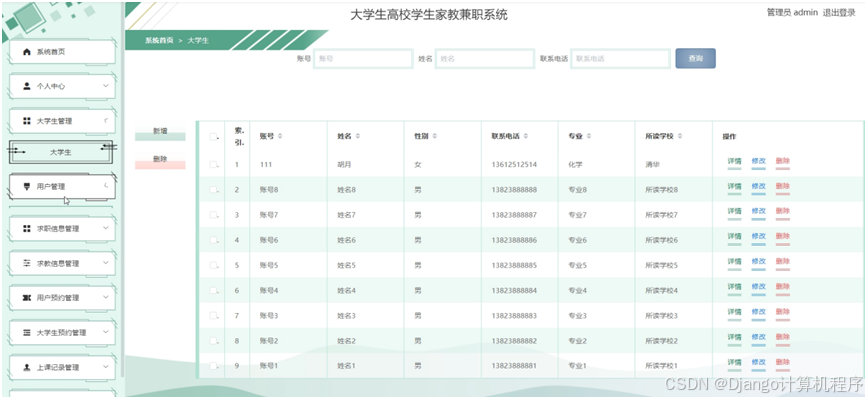Sort by 所读学校 column arrows

[x=680, y=136]
